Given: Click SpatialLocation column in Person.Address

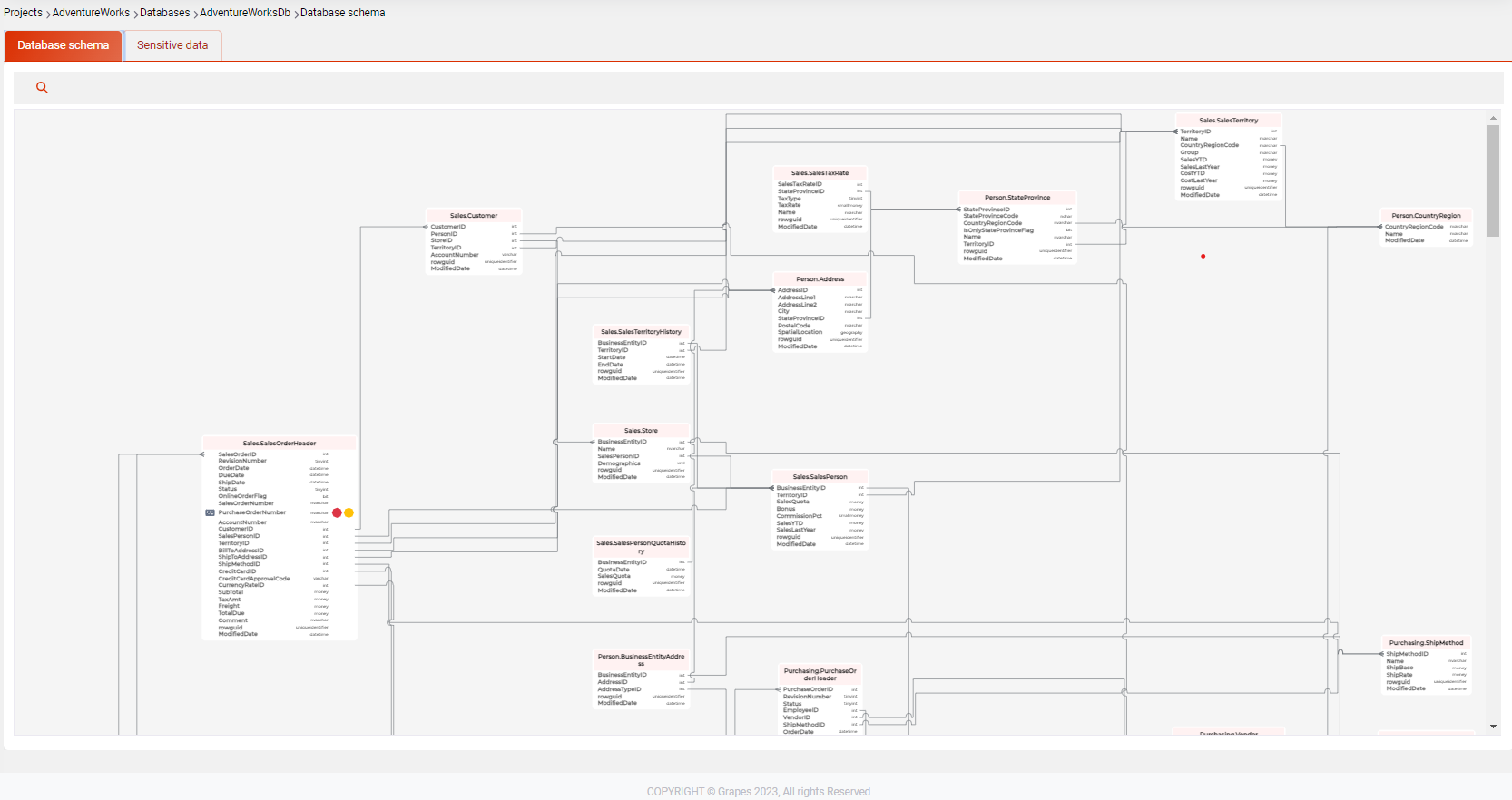Looking at the screenshot, I should pyautogui.click(x=800, y=332).
